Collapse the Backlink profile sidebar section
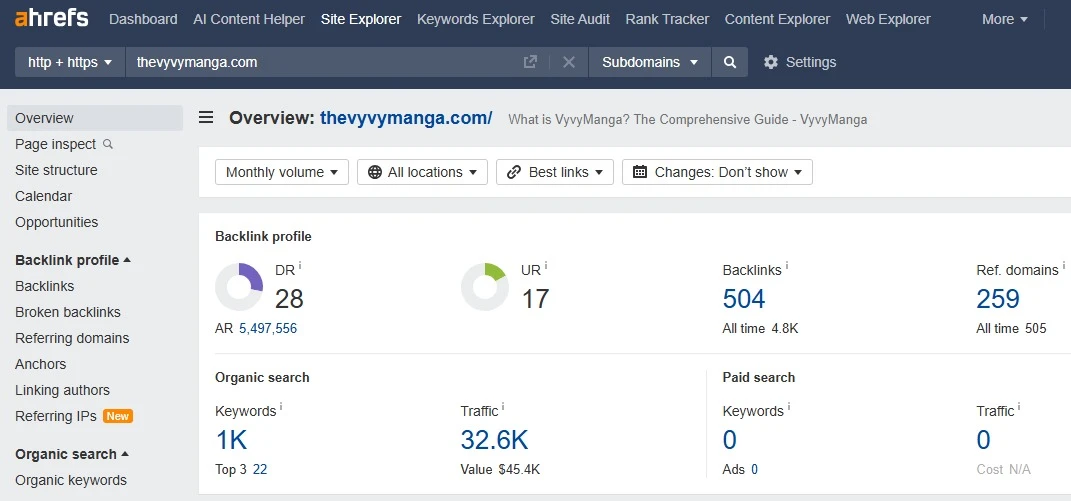Image resolution: width=1071 pixels, height=501 pixels. tap(73, 260)
